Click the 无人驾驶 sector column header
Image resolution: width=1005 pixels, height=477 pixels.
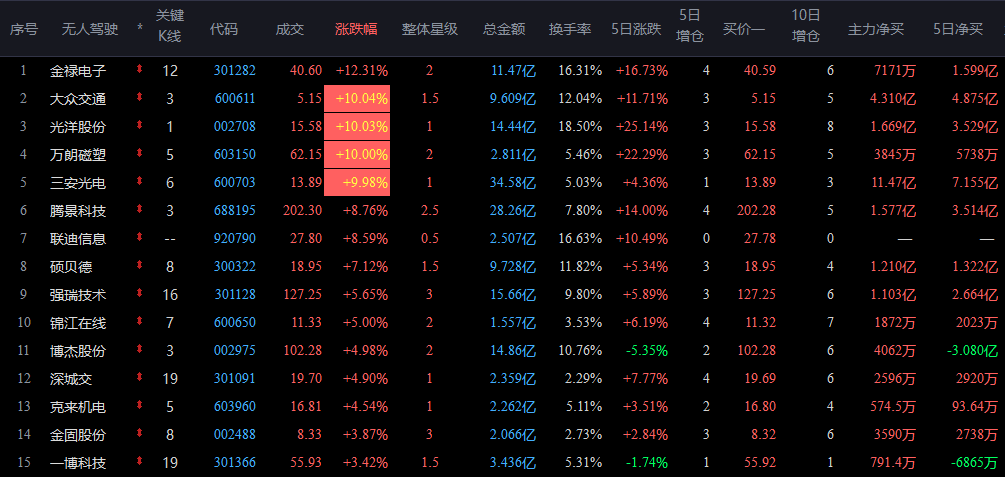coord(90,29)
